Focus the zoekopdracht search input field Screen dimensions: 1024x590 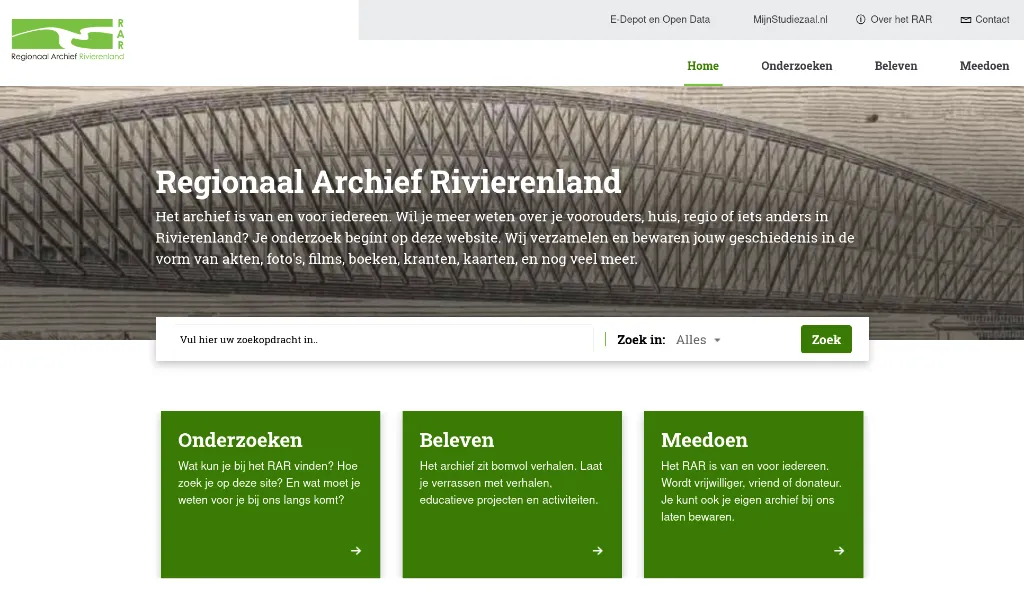click(x=383, y=339)
